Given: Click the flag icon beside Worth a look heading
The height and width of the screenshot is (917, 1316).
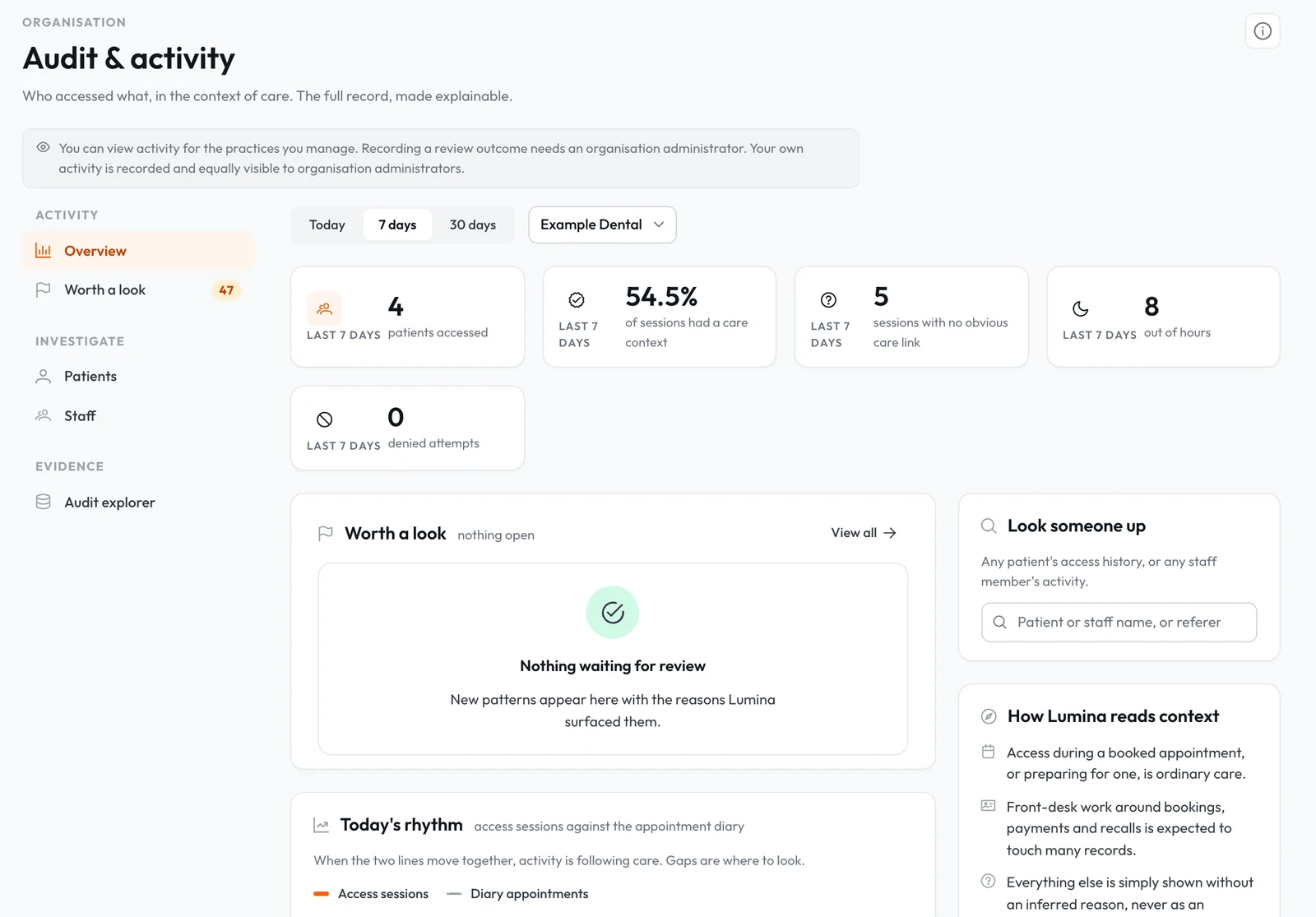Looking at the screenshot, I should click(x=326, y=534).
